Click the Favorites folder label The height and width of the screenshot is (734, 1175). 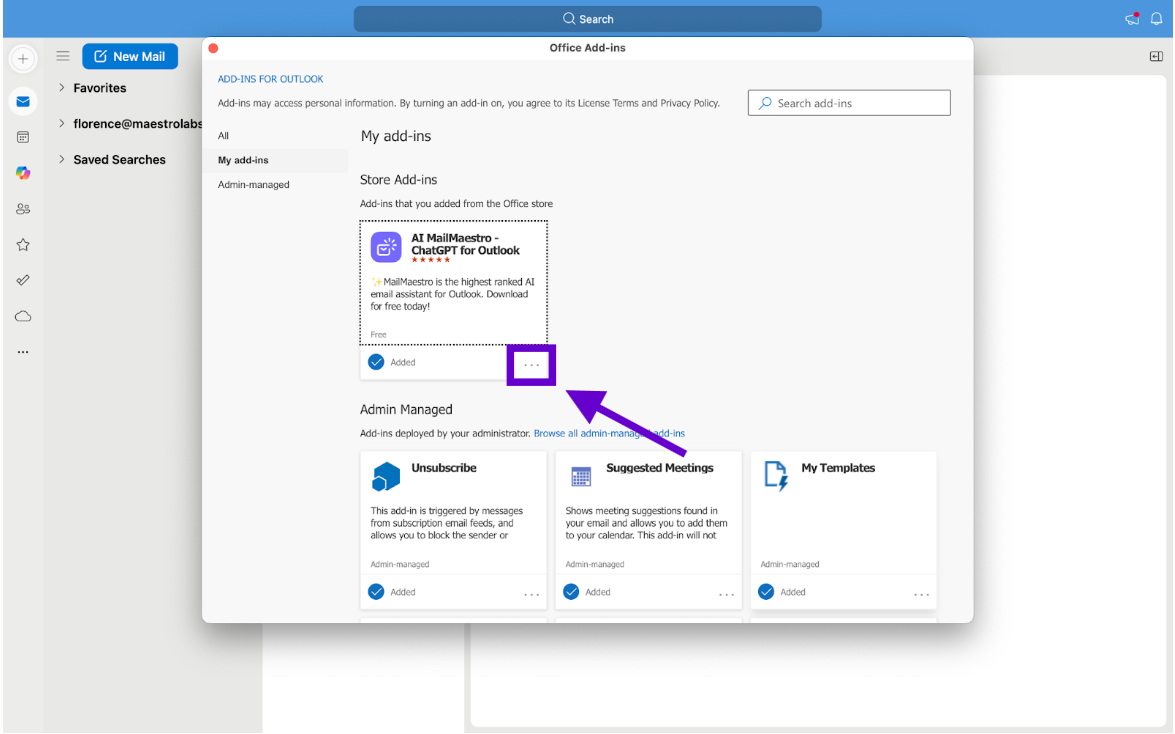click(x=100, y=88)
